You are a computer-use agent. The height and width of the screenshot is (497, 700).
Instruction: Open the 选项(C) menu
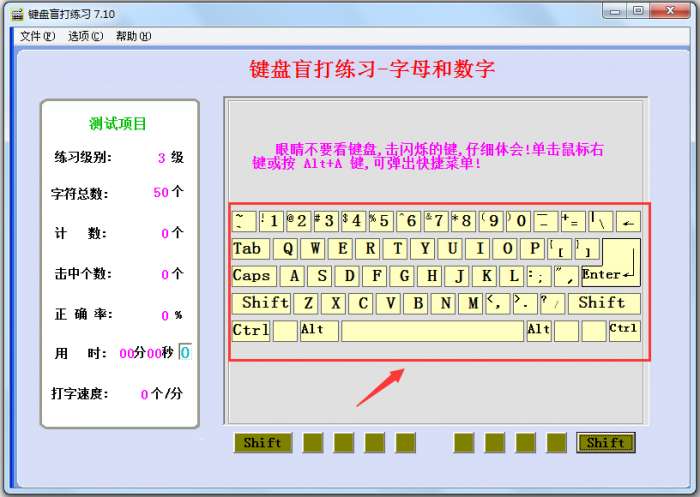coord(85,36)
